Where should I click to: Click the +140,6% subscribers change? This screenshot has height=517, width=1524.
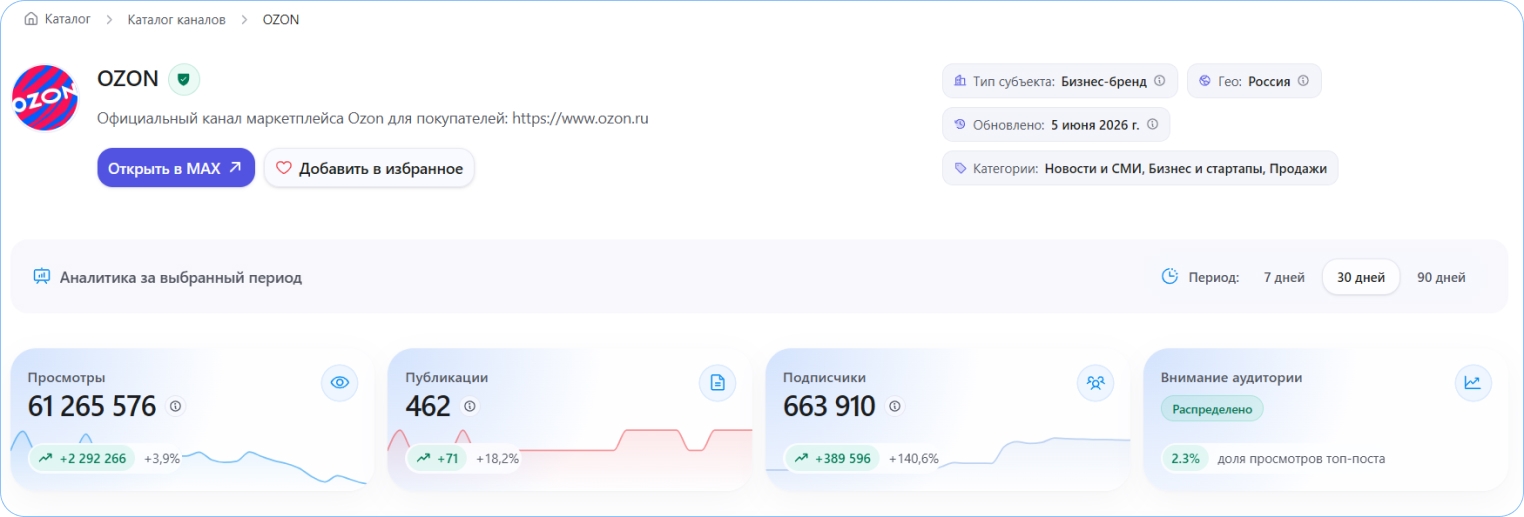coord(914,459)
